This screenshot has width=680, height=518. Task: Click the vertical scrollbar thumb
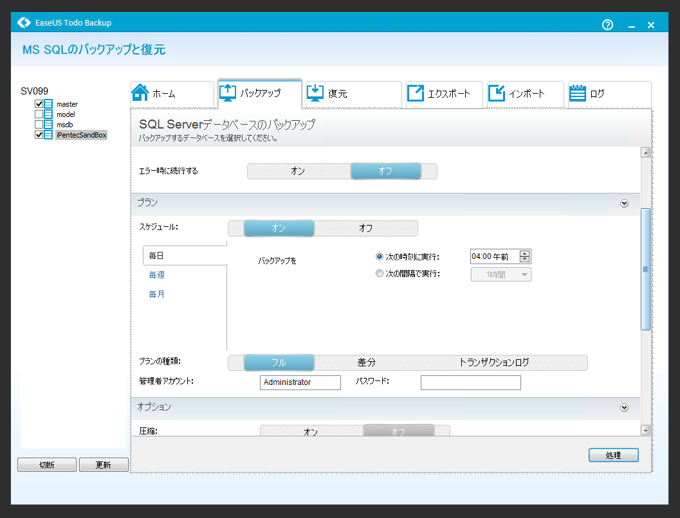point(645,269)
